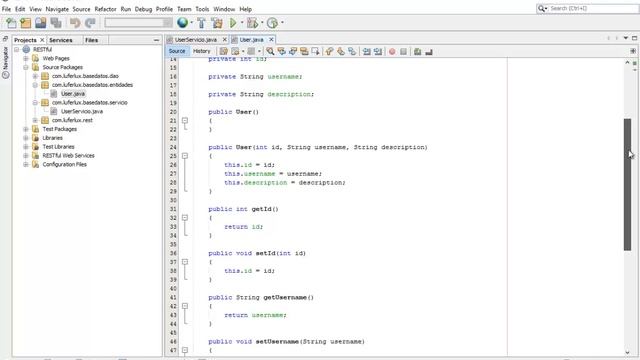
Task: Collapse the RESTful project root node
Action: tap(17, 49)
